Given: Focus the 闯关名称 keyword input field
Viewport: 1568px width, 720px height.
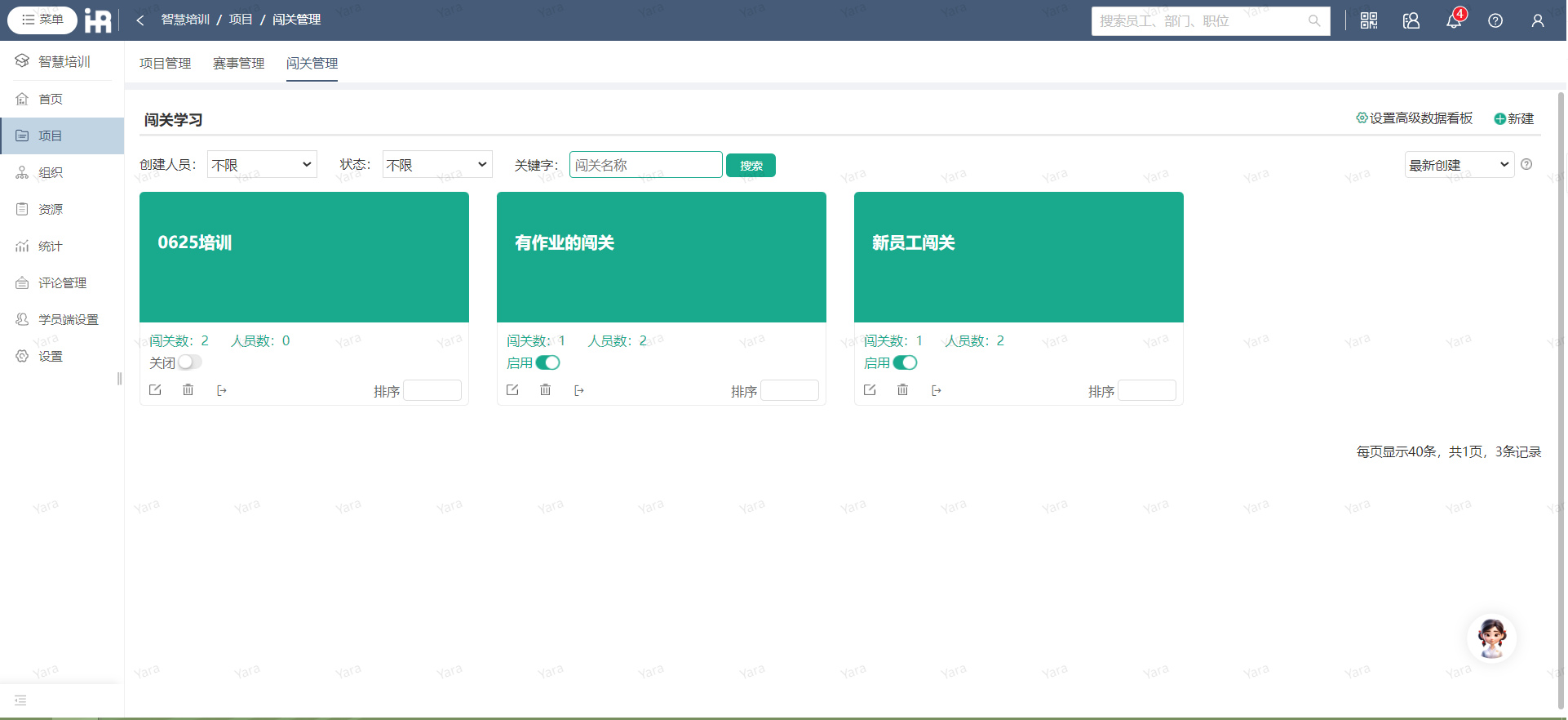Looking at the screenshot, I should pos(645,165).
